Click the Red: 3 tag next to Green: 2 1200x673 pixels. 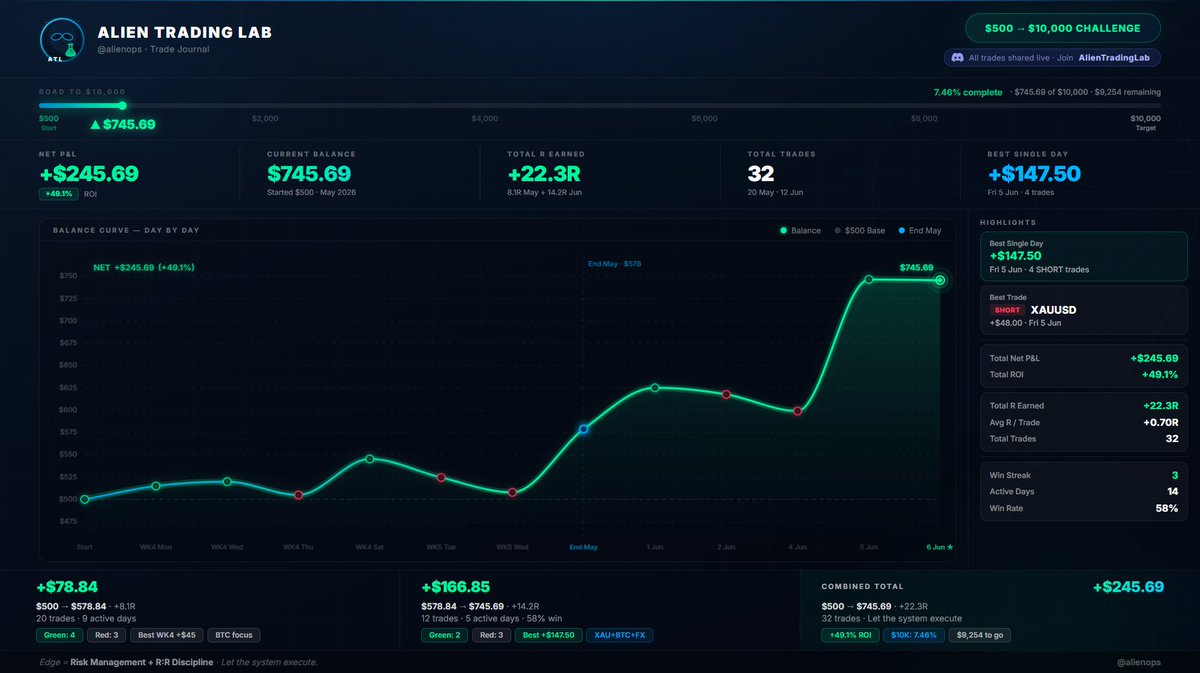tap(493, 635)
